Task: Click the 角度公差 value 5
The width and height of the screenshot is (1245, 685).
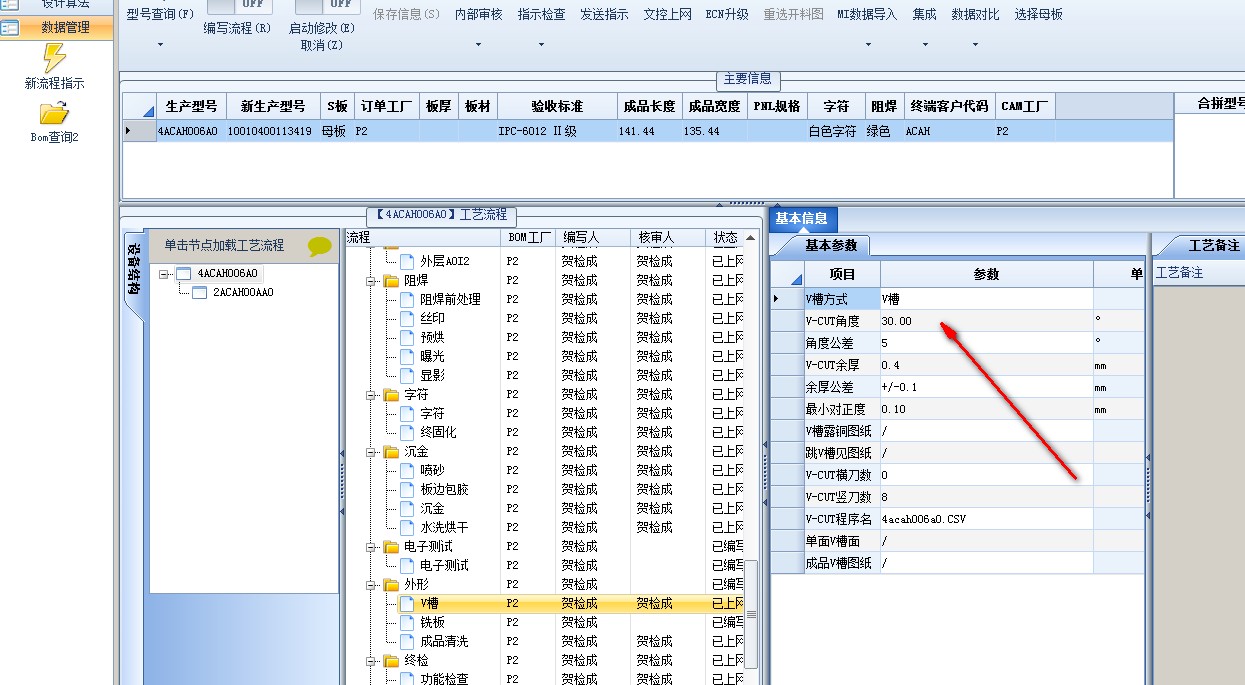Action: point(986,343)
